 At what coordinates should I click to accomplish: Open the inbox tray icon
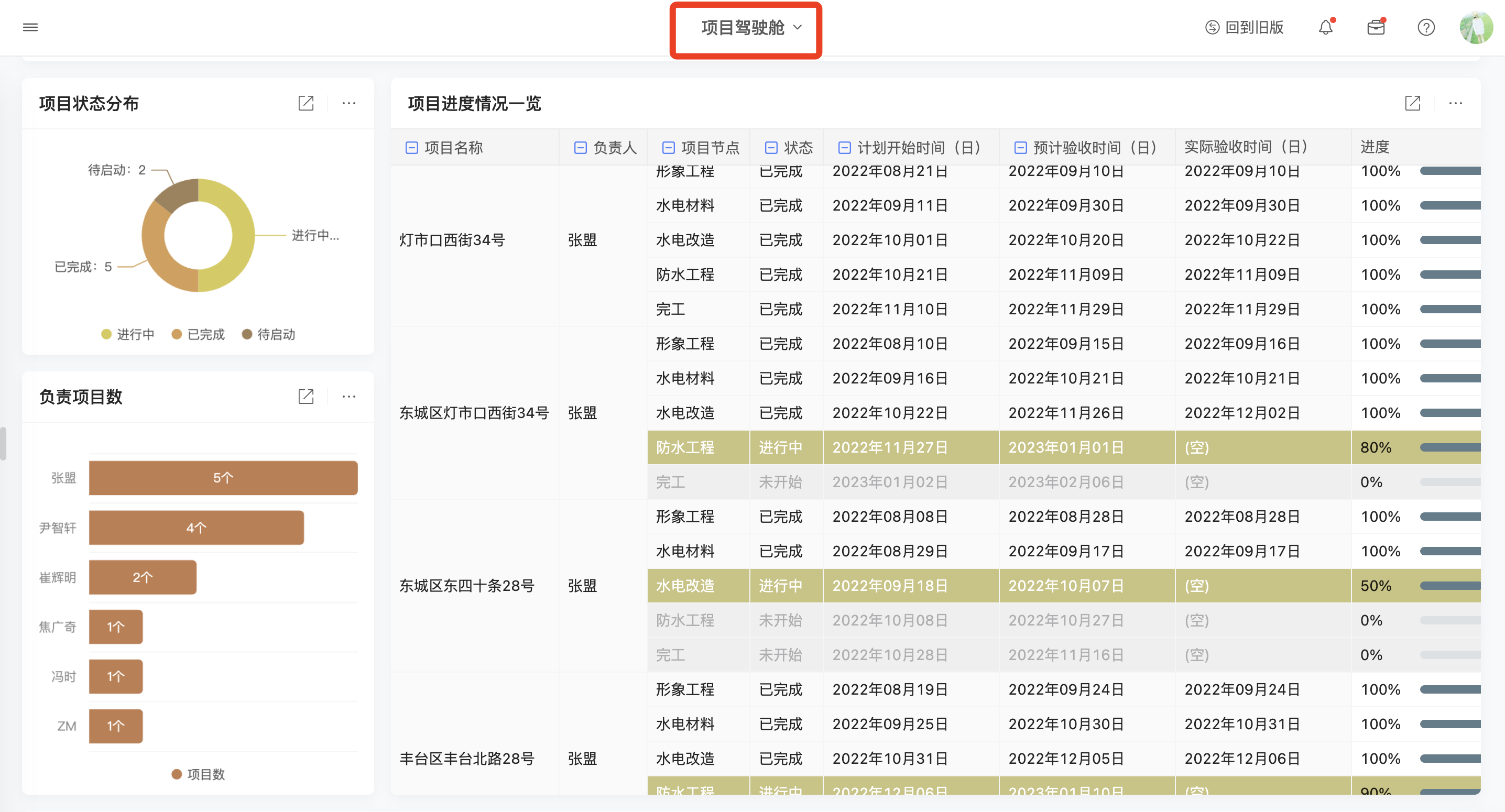[x=1376, y=27]
